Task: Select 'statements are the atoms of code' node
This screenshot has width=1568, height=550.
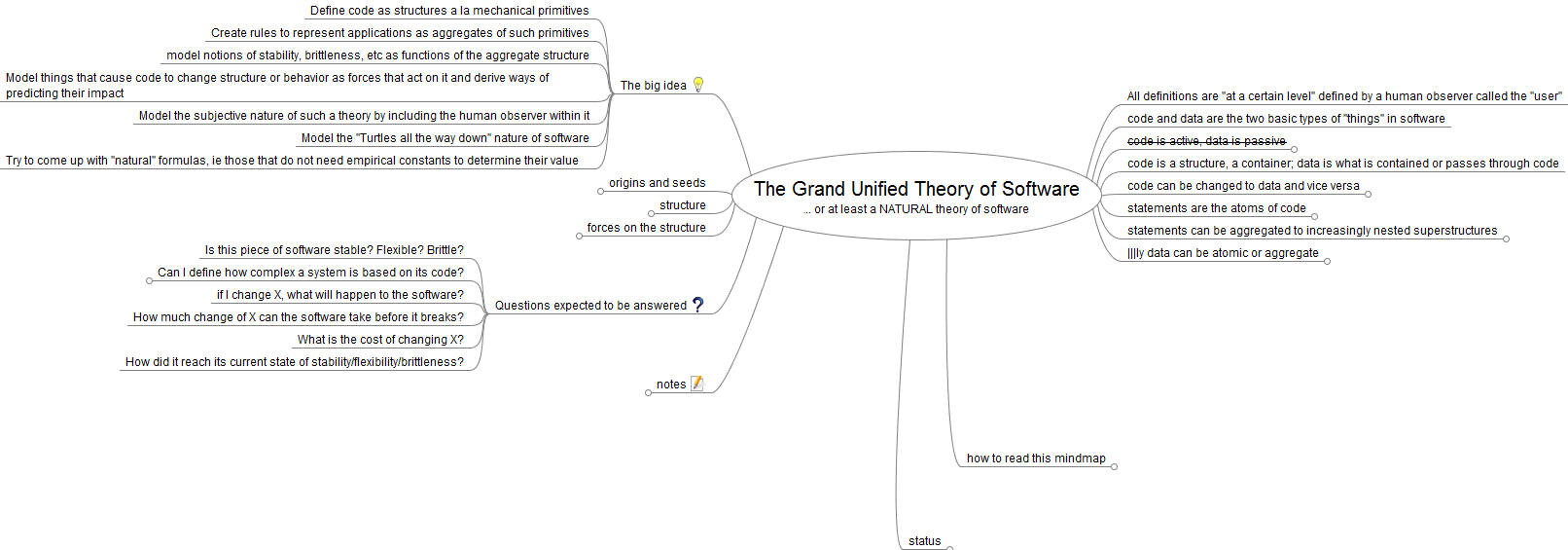Action: [1216, 208]
